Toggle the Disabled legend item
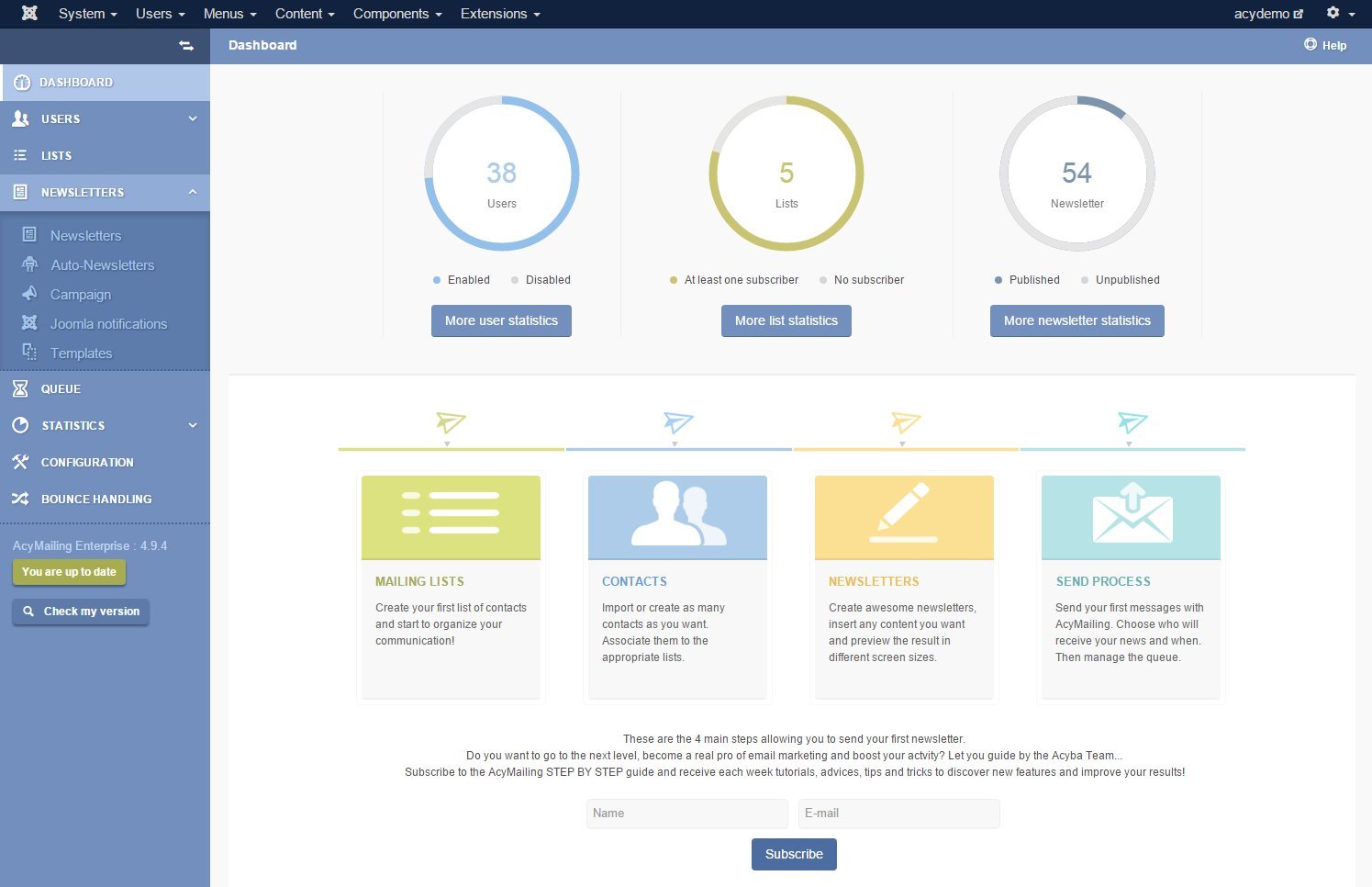 (x=541, y=280)
